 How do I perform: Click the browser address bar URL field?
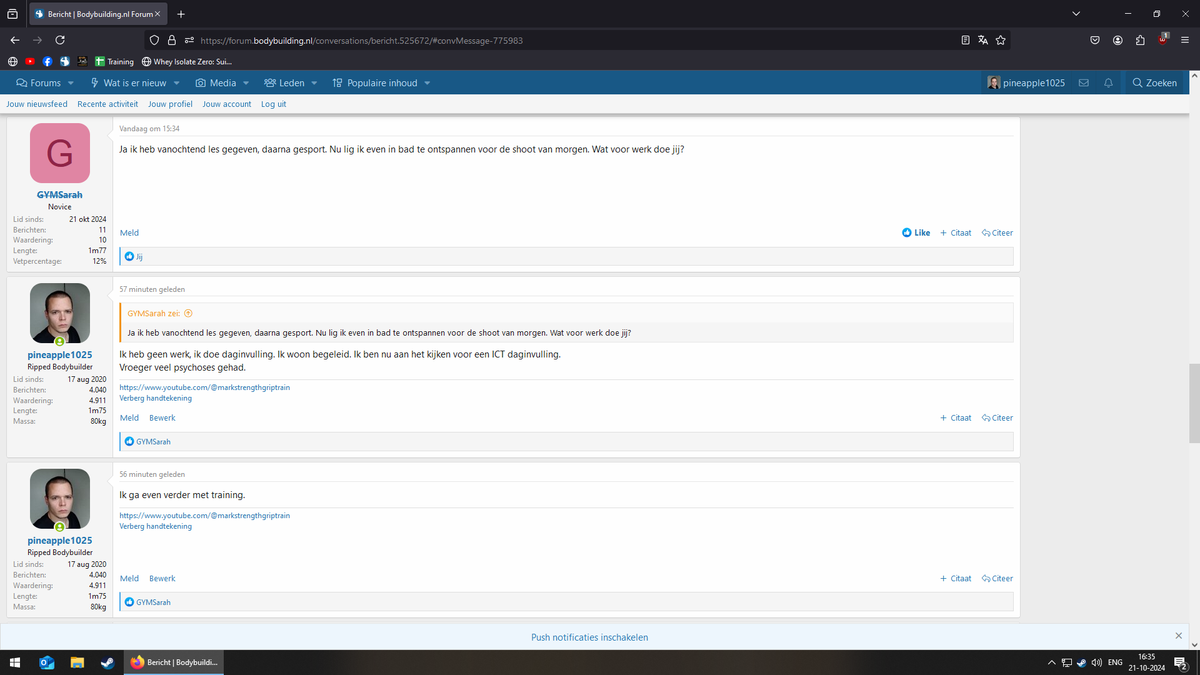(560, 41)
